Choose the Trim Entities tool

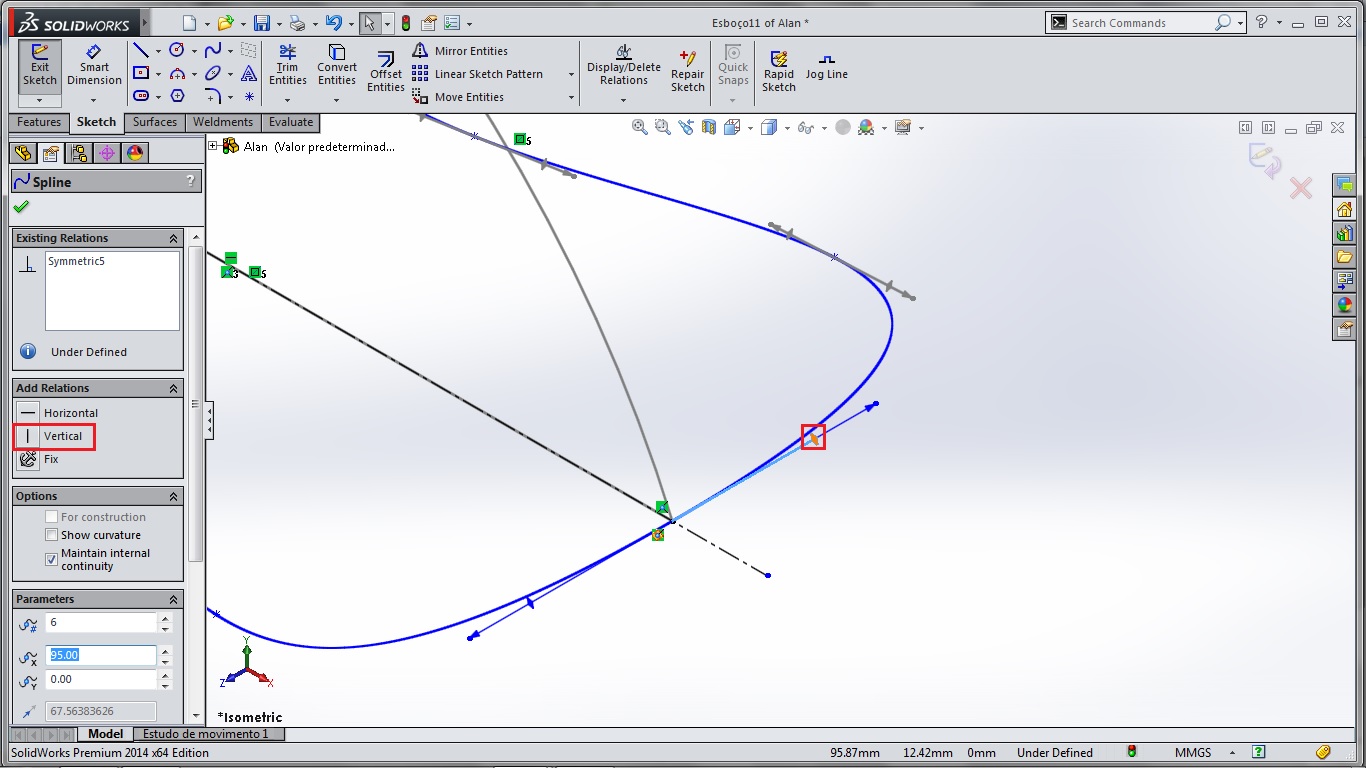tap(287, 65)
